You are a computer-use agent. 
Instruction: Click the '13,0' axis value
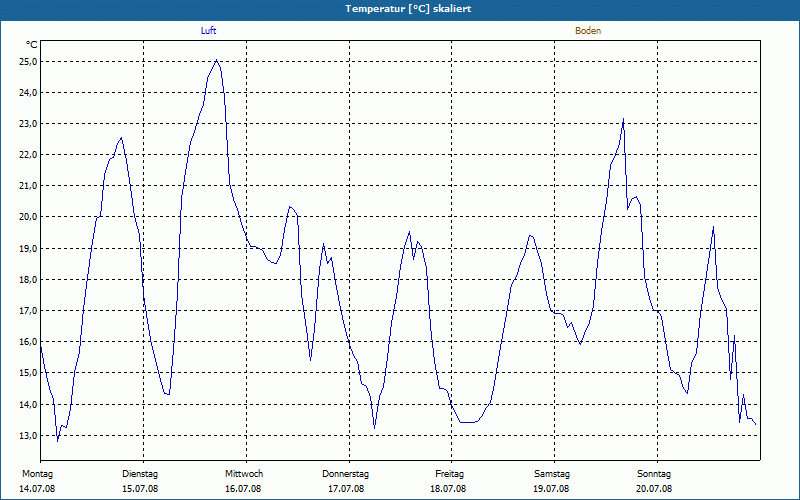tap(29, 436)
